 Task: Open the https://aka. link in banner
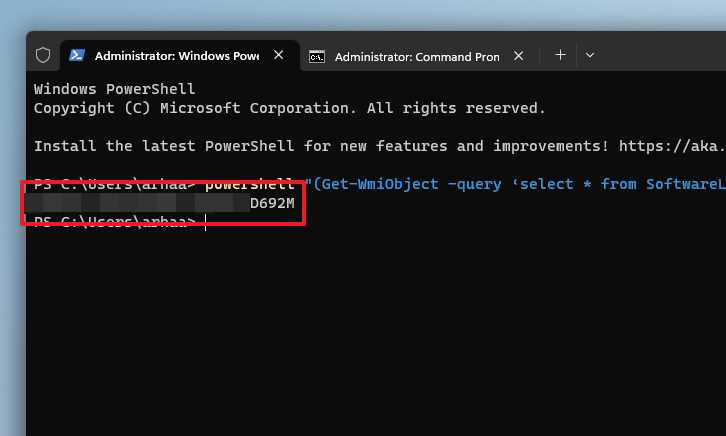point(672,146)
